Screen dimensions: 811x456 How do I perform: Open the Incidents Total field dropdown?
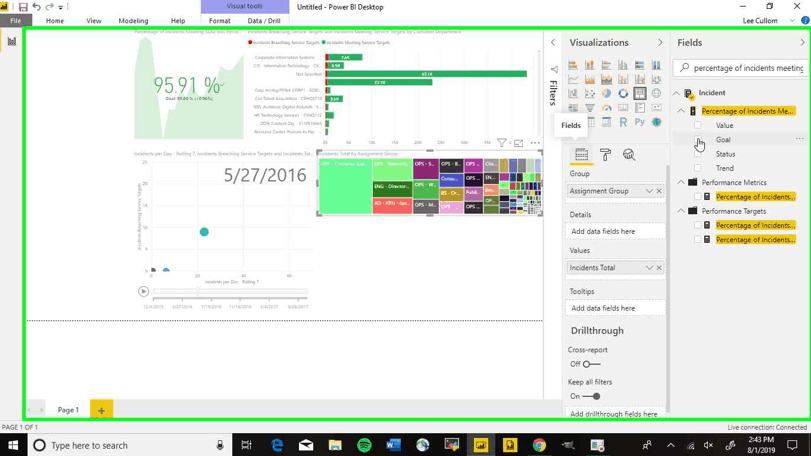click(649, 268)
